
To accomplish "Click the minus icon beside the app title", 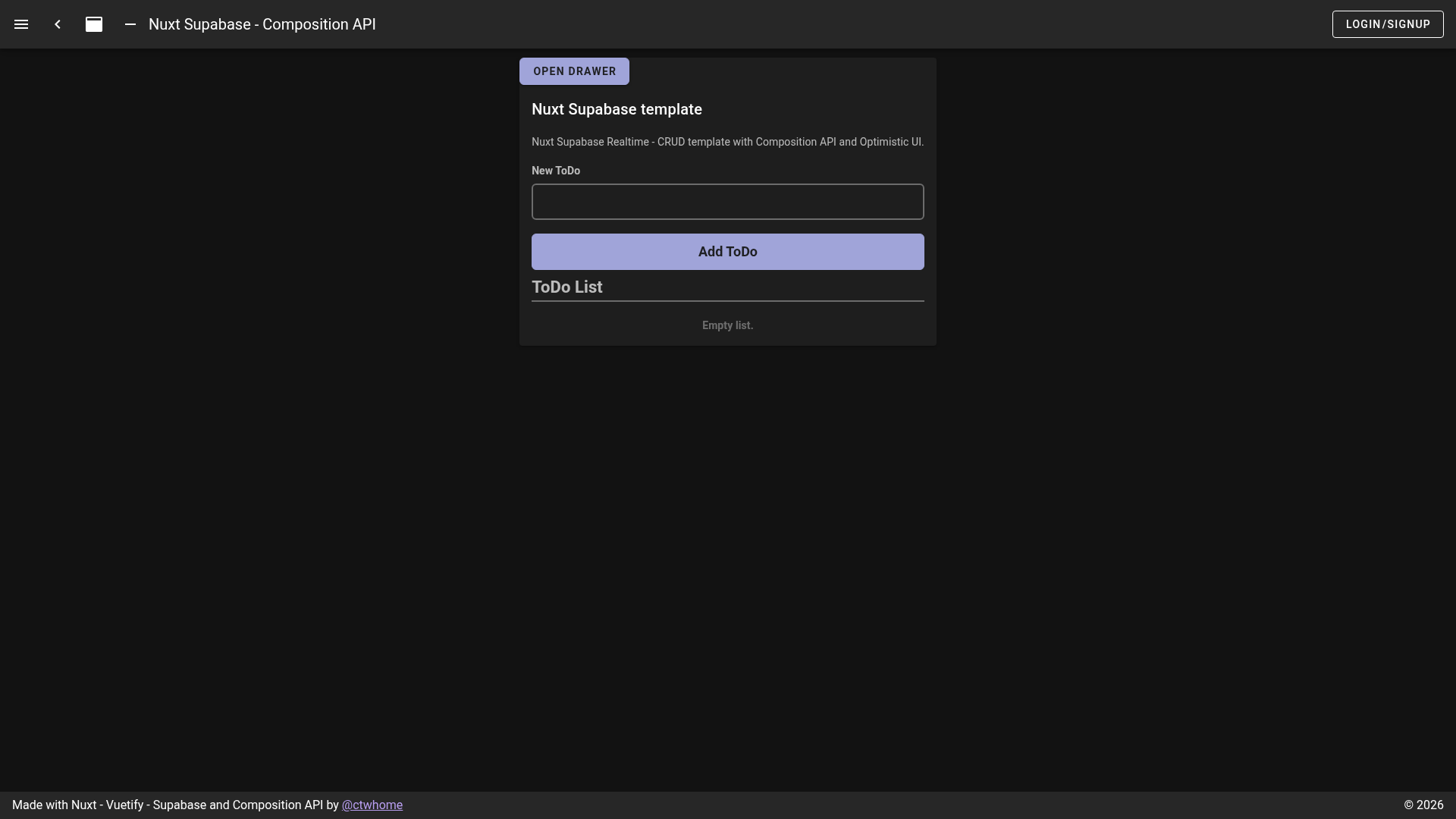I will 130,24.
